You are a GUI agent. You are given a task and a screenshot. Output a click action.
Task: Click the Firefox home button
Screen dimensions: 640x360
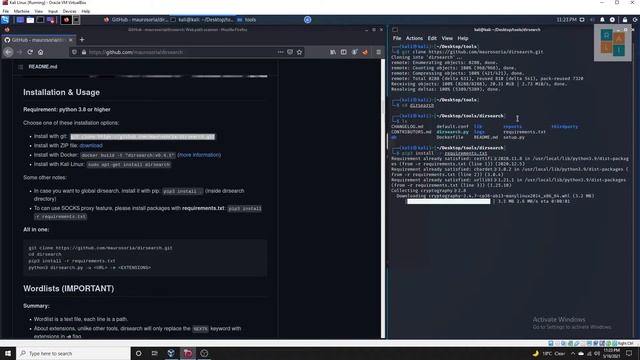pos(40,52)
